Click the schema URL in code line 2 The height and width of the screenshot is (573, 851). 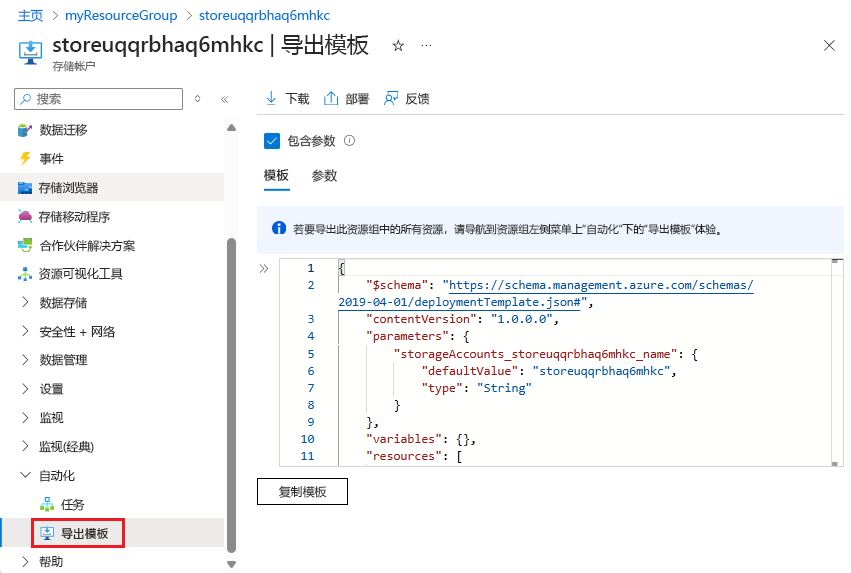coord(601,285)
